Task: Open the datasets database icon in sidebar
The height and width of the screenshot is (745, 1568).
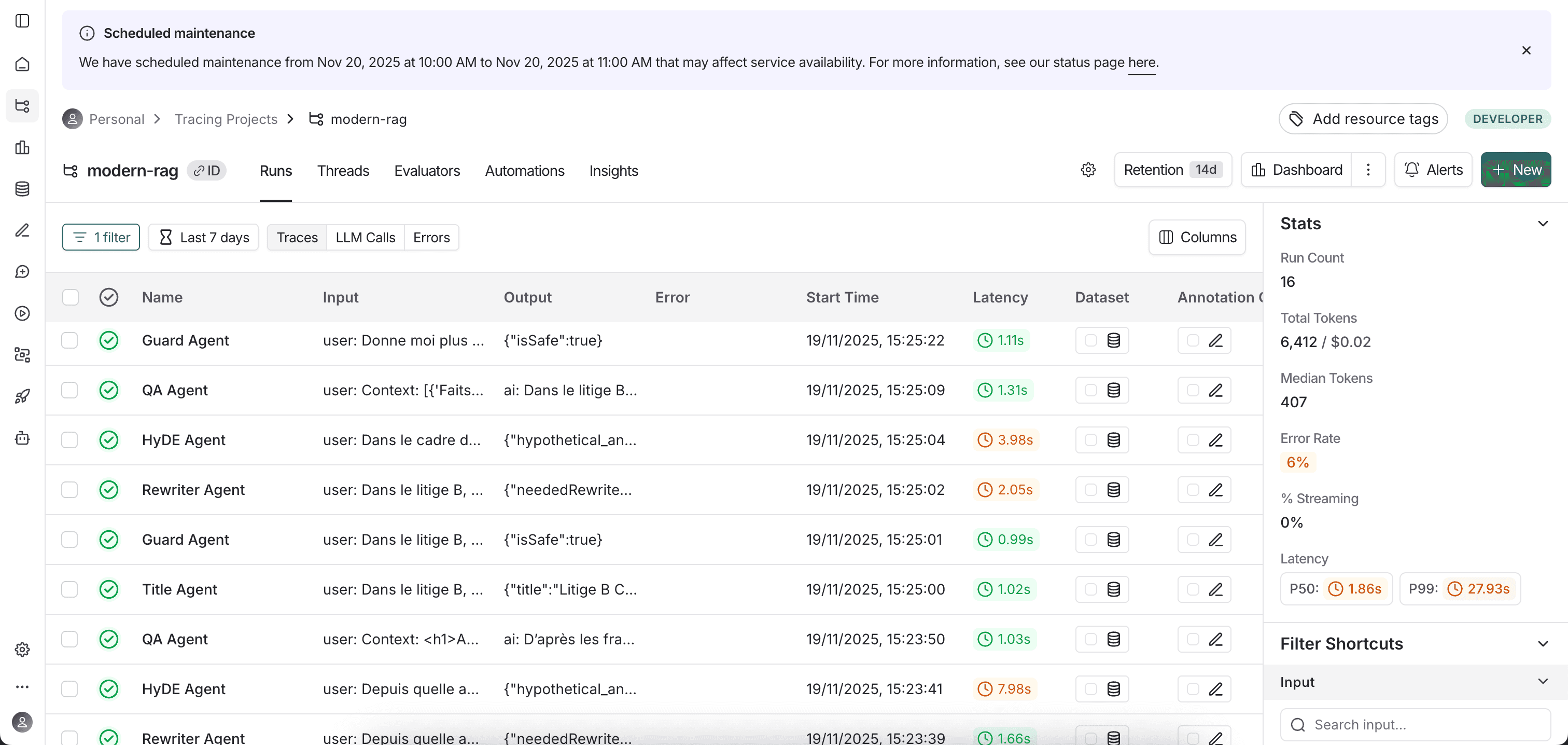Action: (22, 189)
